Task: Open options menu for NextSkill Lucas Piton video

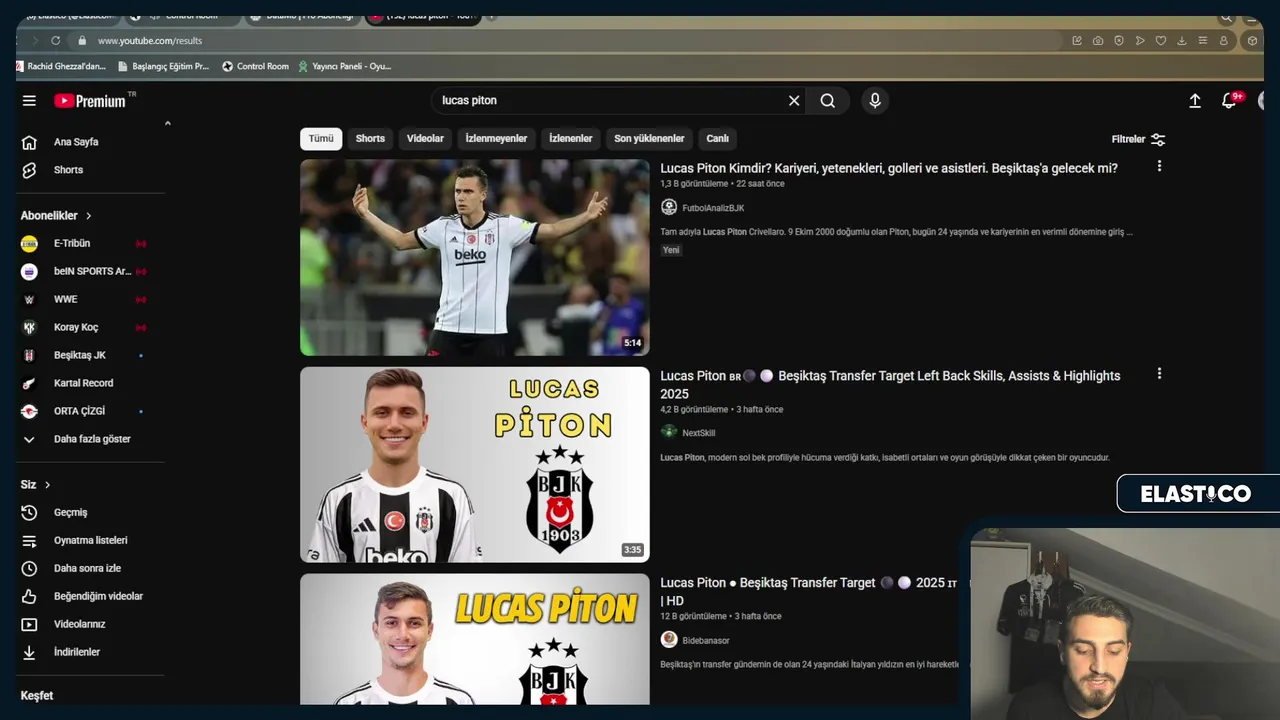Action: pos(1159,373)
